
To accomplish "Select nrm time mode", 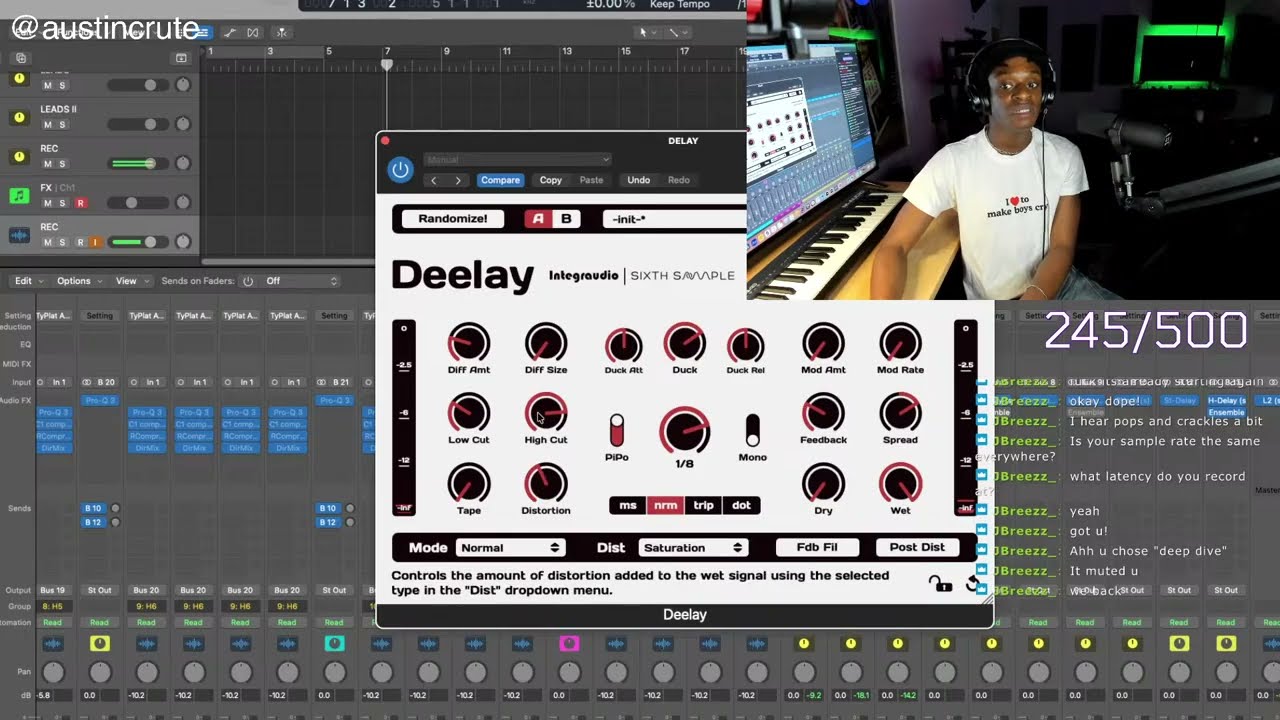I will click(665, 505).
